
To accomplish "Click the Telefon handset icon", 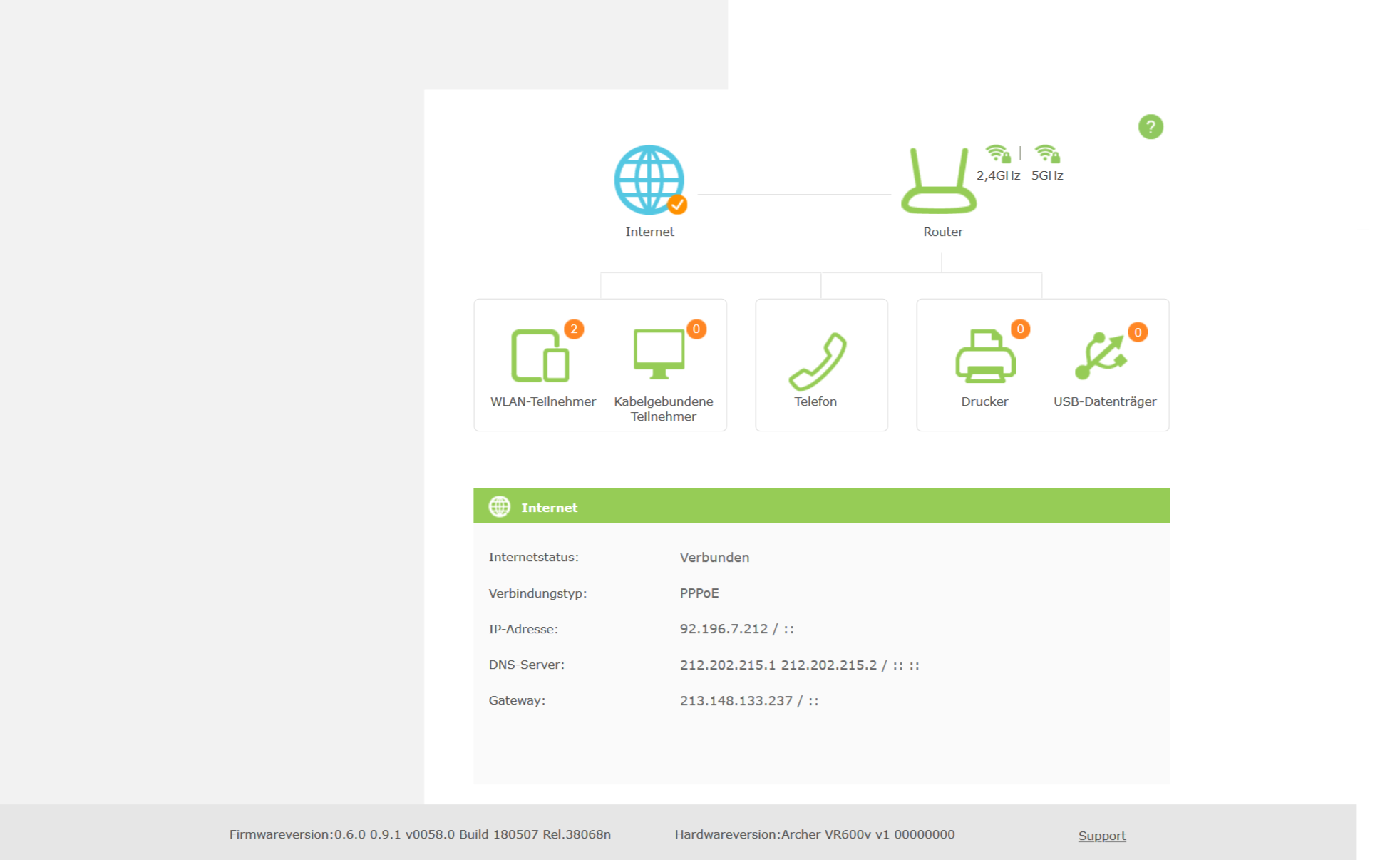I will (x=817, y=361).
